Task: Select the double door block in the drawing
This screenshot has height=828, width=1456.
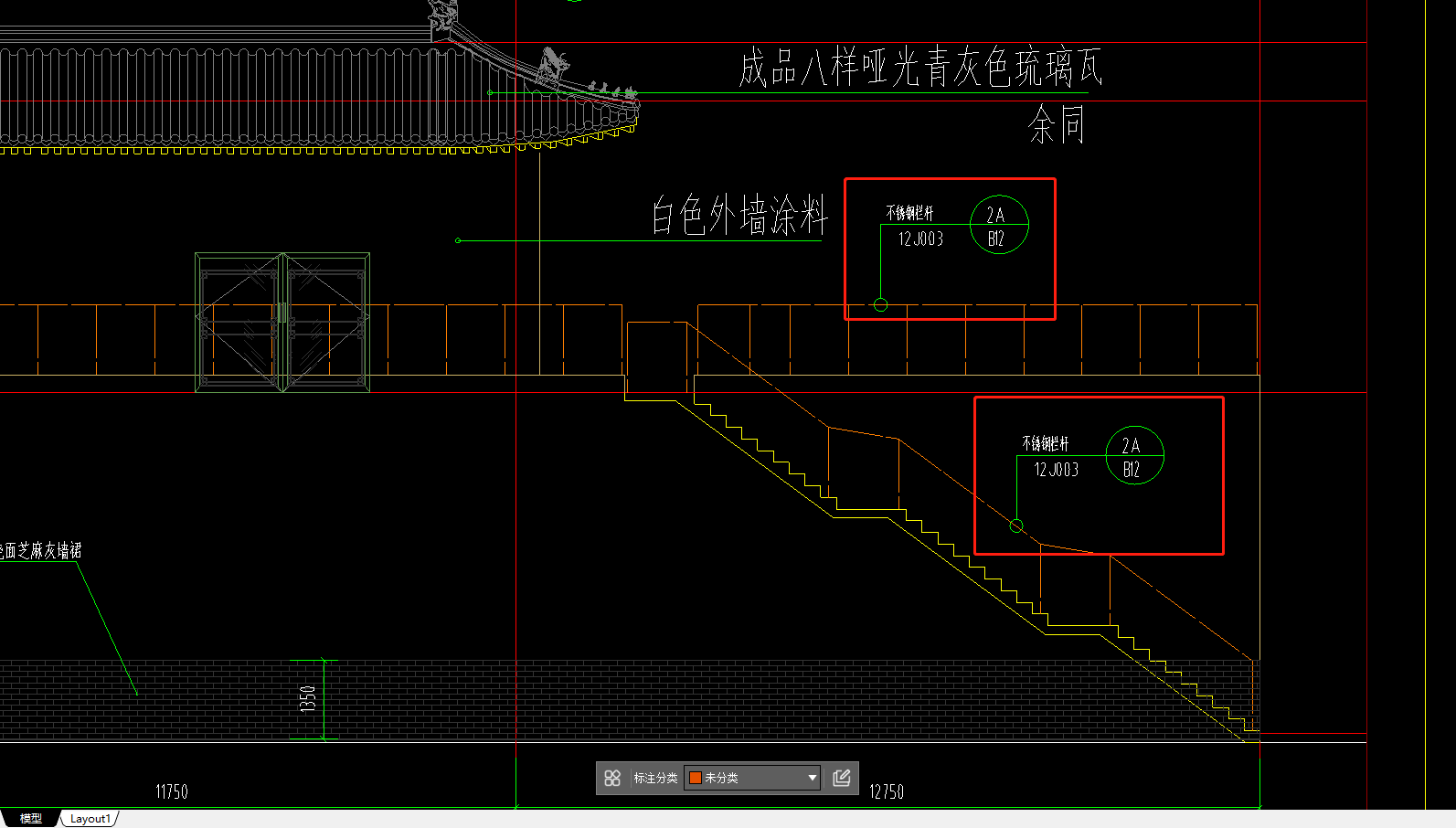Action: (x=282, y=323)
